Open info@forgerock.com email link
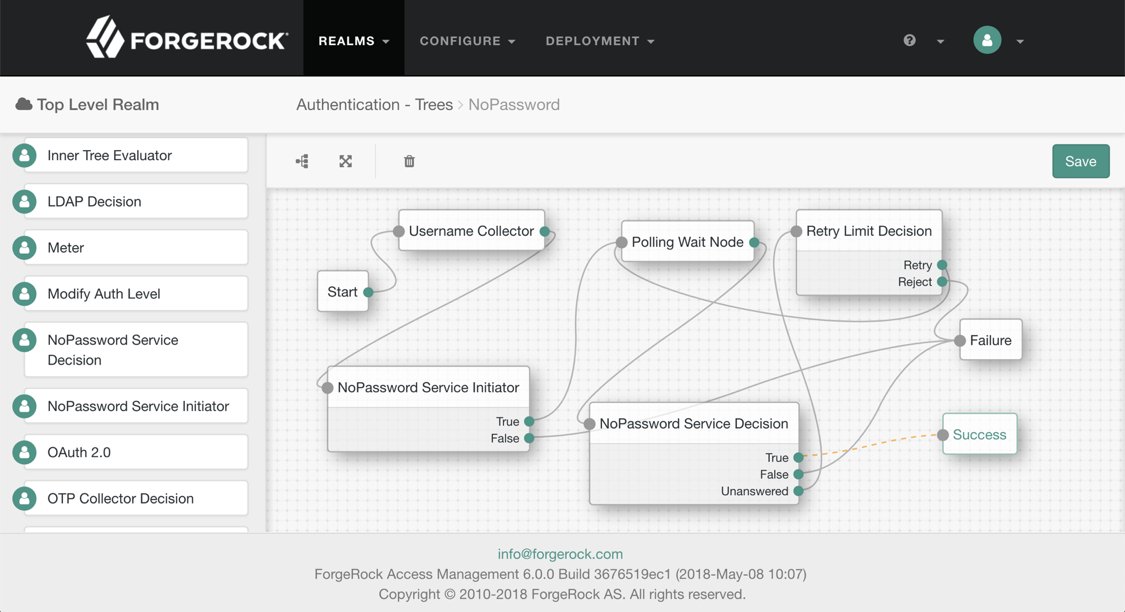The height and width of the screenshot is (612, 1125). [x=560, y=554]
